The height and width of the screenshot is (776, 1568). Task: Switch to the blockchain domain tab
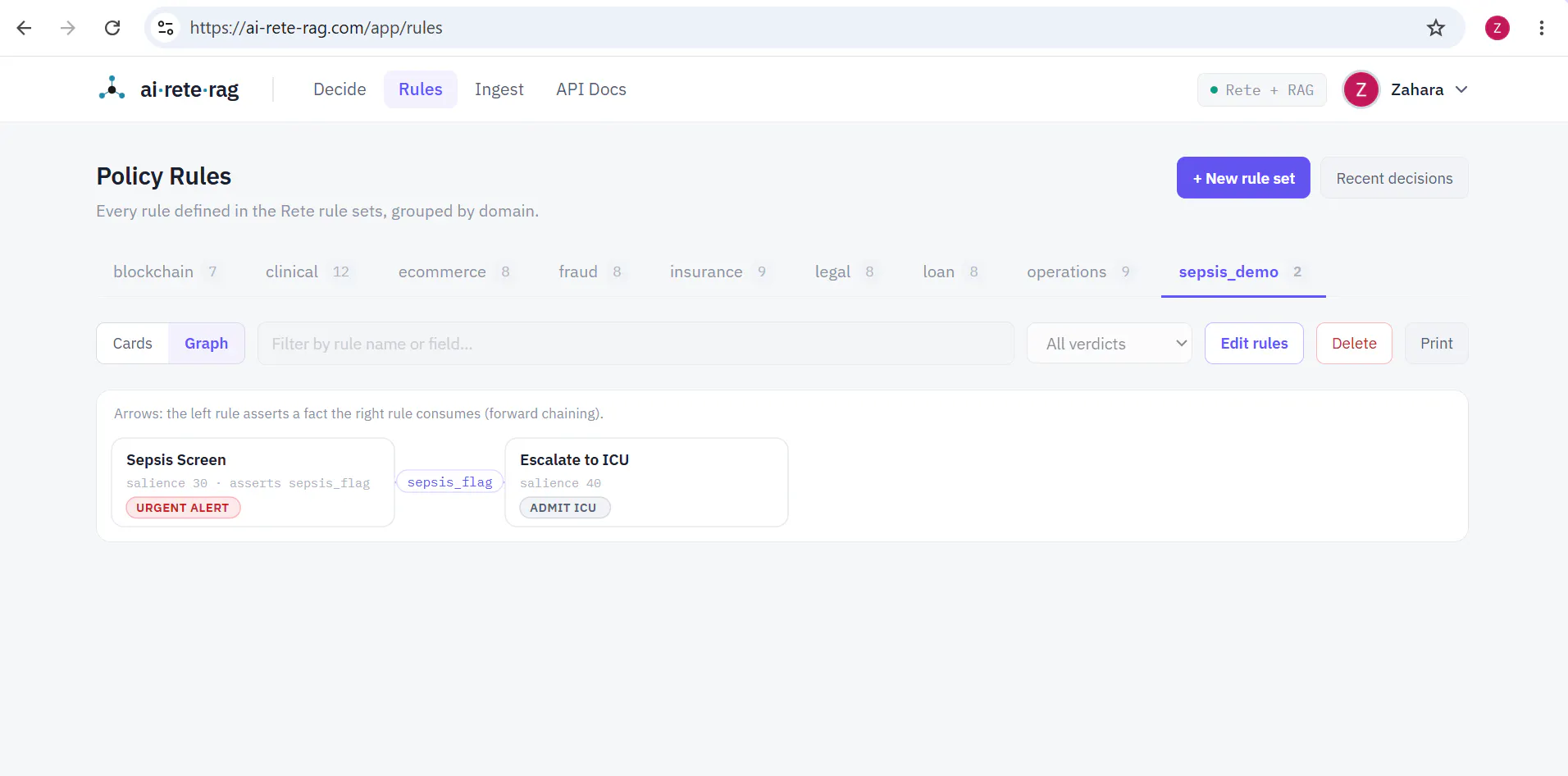click(166, 272)
